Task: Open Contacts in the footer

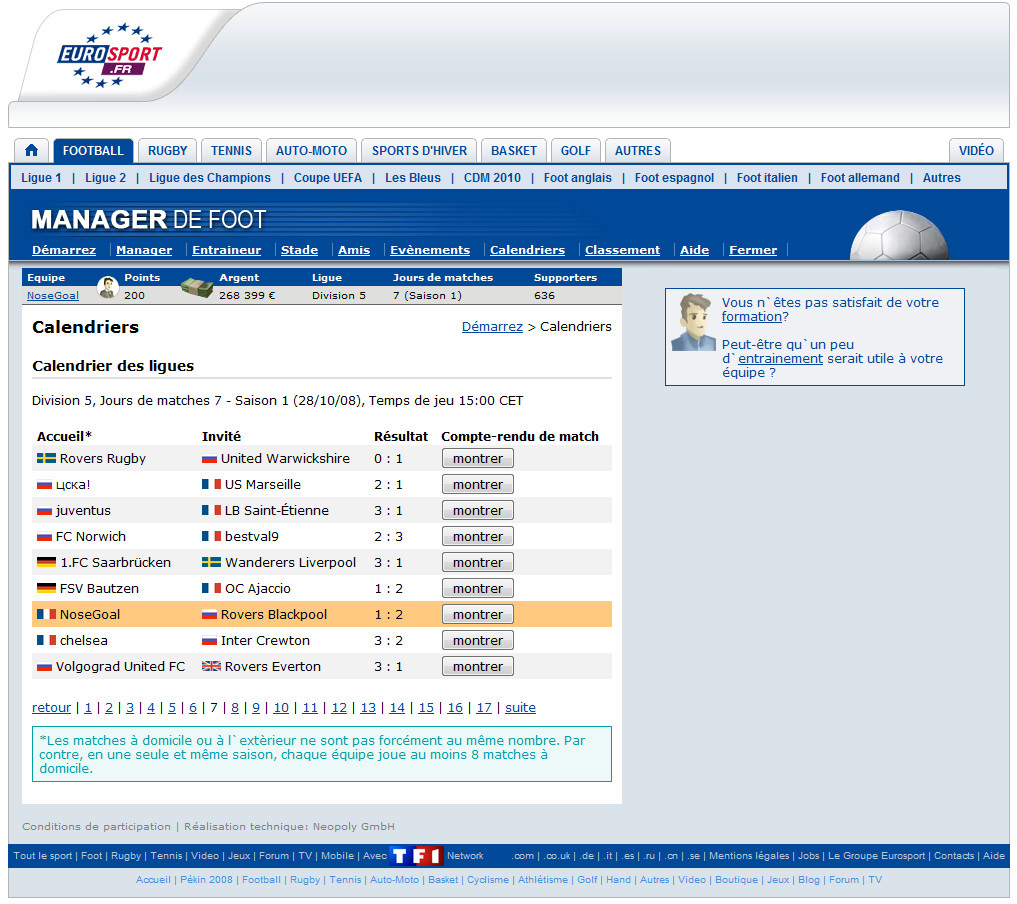Action: pos(954,856)
